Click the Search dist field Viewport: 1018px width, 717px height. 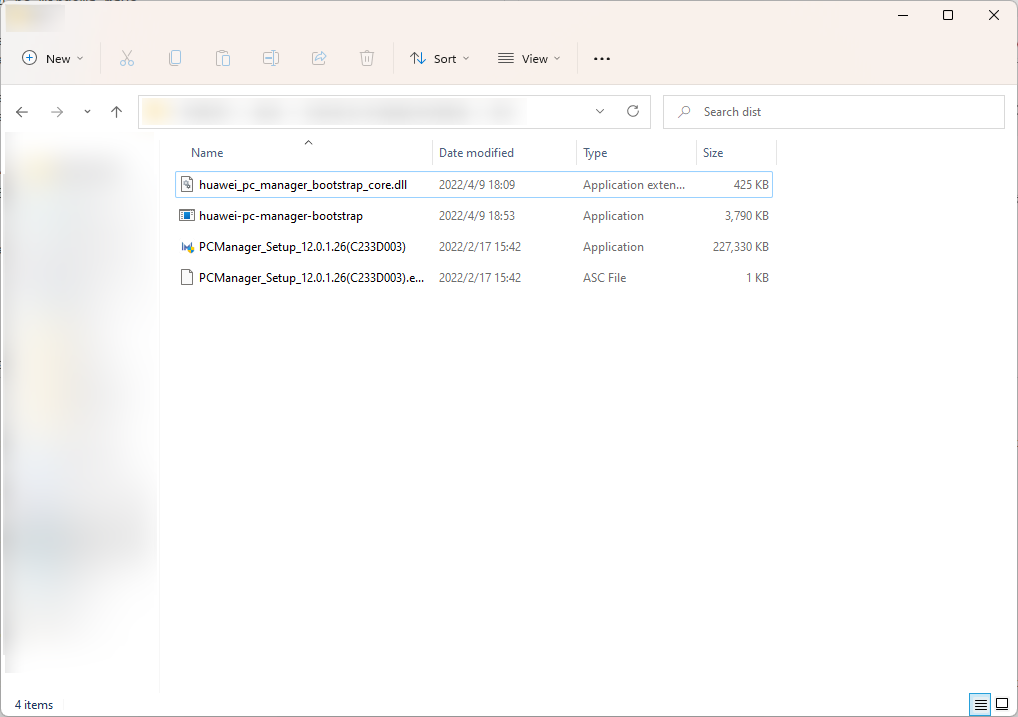point(834,112)
